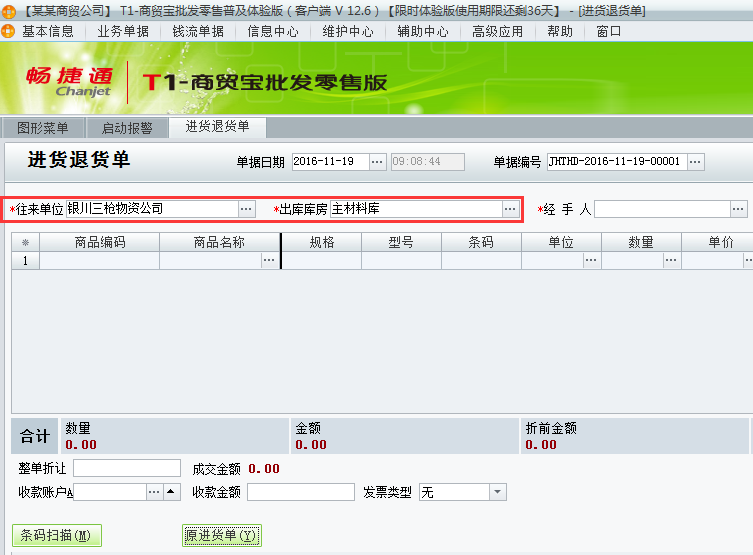Screen dimensions: 753x555
Task: Browse 收款账户 with ellipsis button
Action: click(x=154, y=492)
